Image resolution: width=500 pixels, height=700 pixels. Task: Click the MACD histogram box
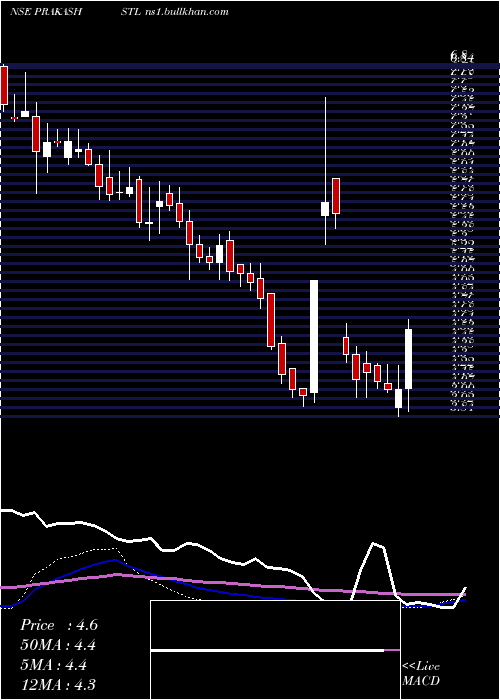[x=275, y=650]
